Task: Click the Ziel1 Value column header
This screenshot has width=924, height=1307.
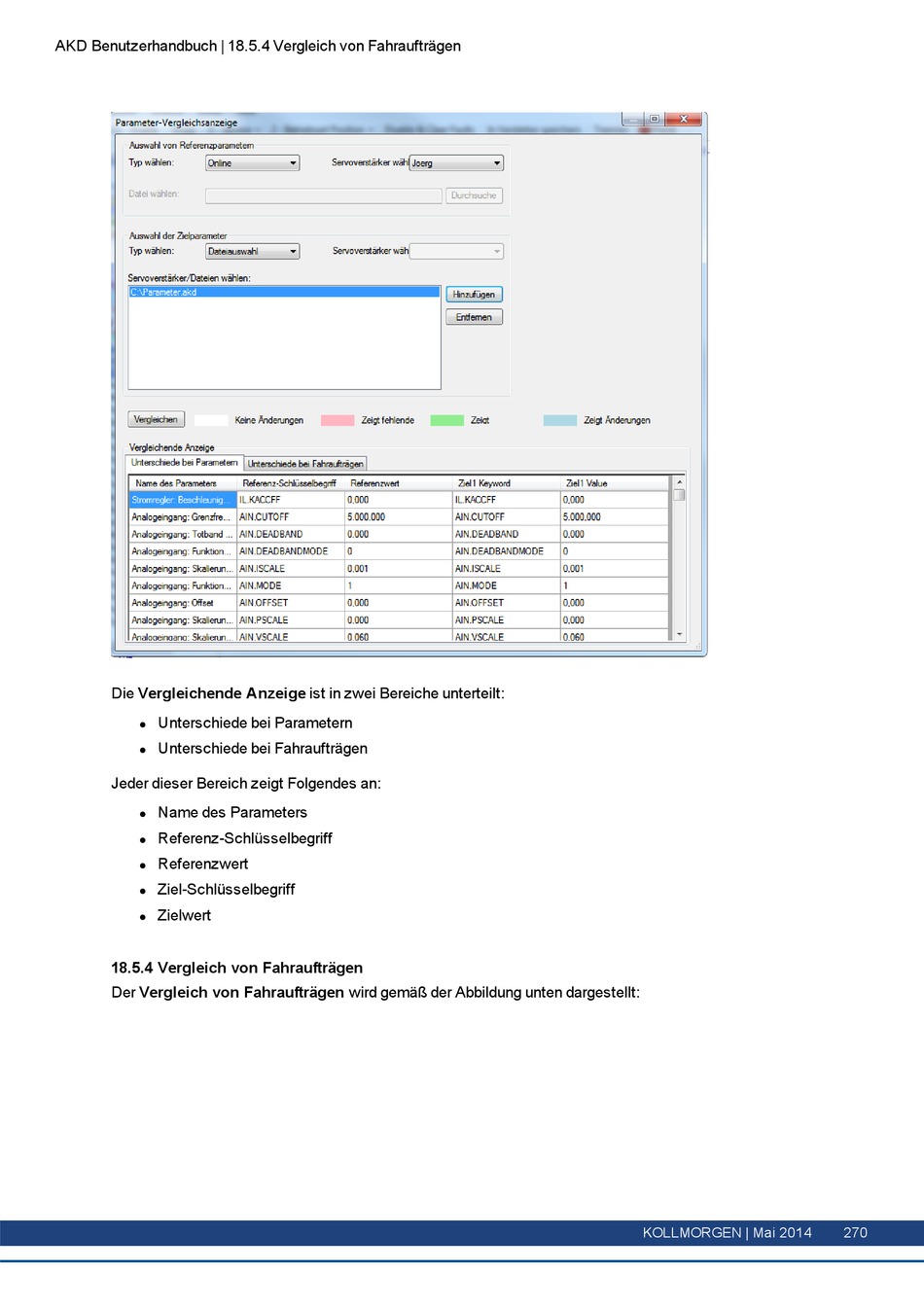Action: pyautogui.click(x=615, y=483)
